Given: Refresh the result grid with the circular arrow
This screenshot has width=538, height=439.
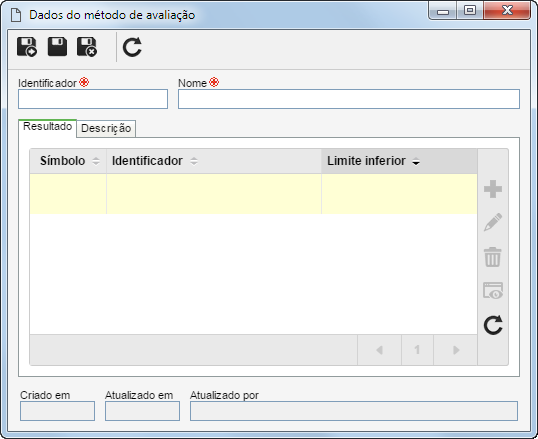Looking at the screenshot, I should pyautogui.click(x=493, y=325).
